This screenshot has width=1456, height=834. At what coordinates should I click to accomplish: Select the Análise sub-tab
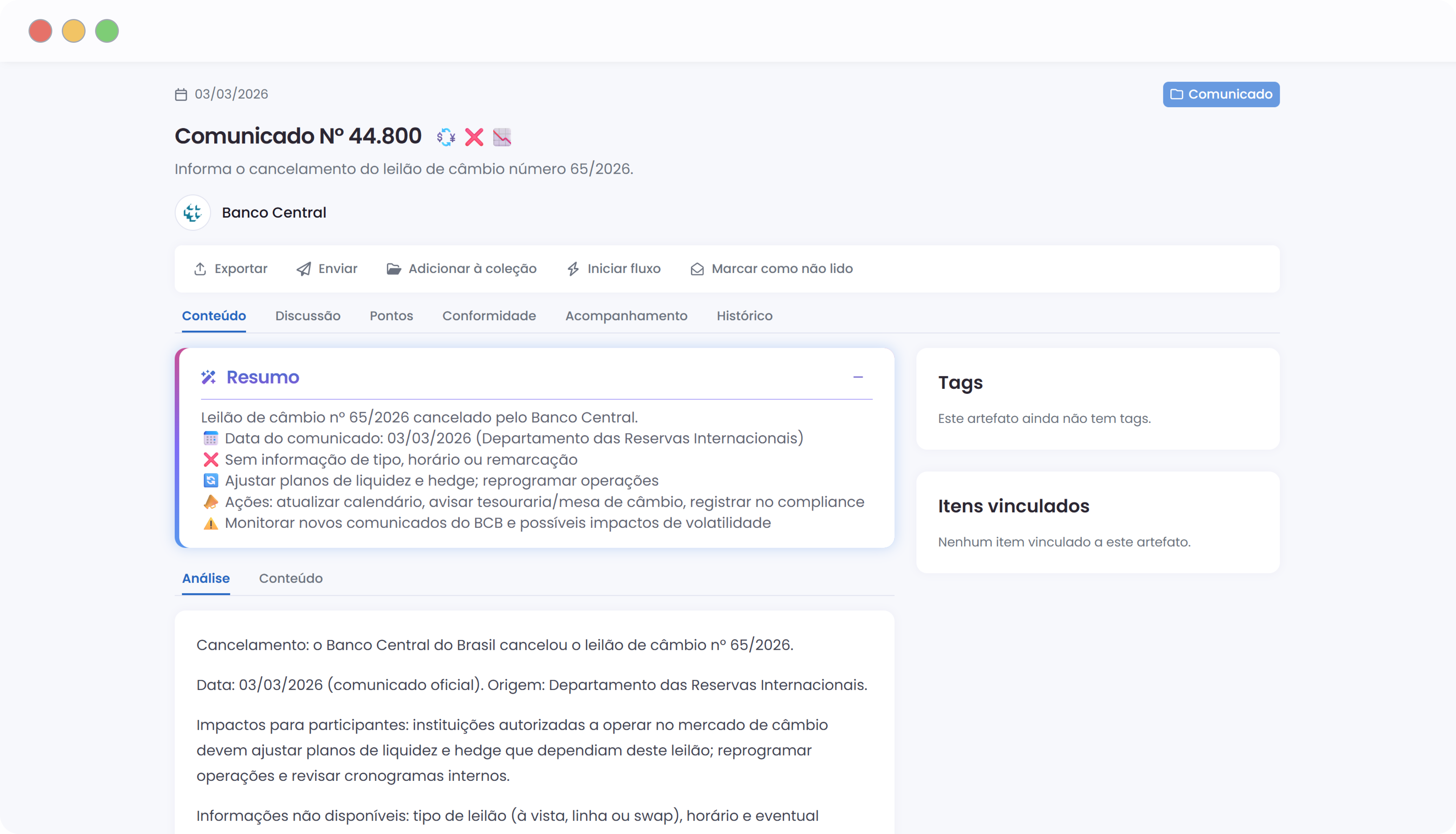pos(206,579)
